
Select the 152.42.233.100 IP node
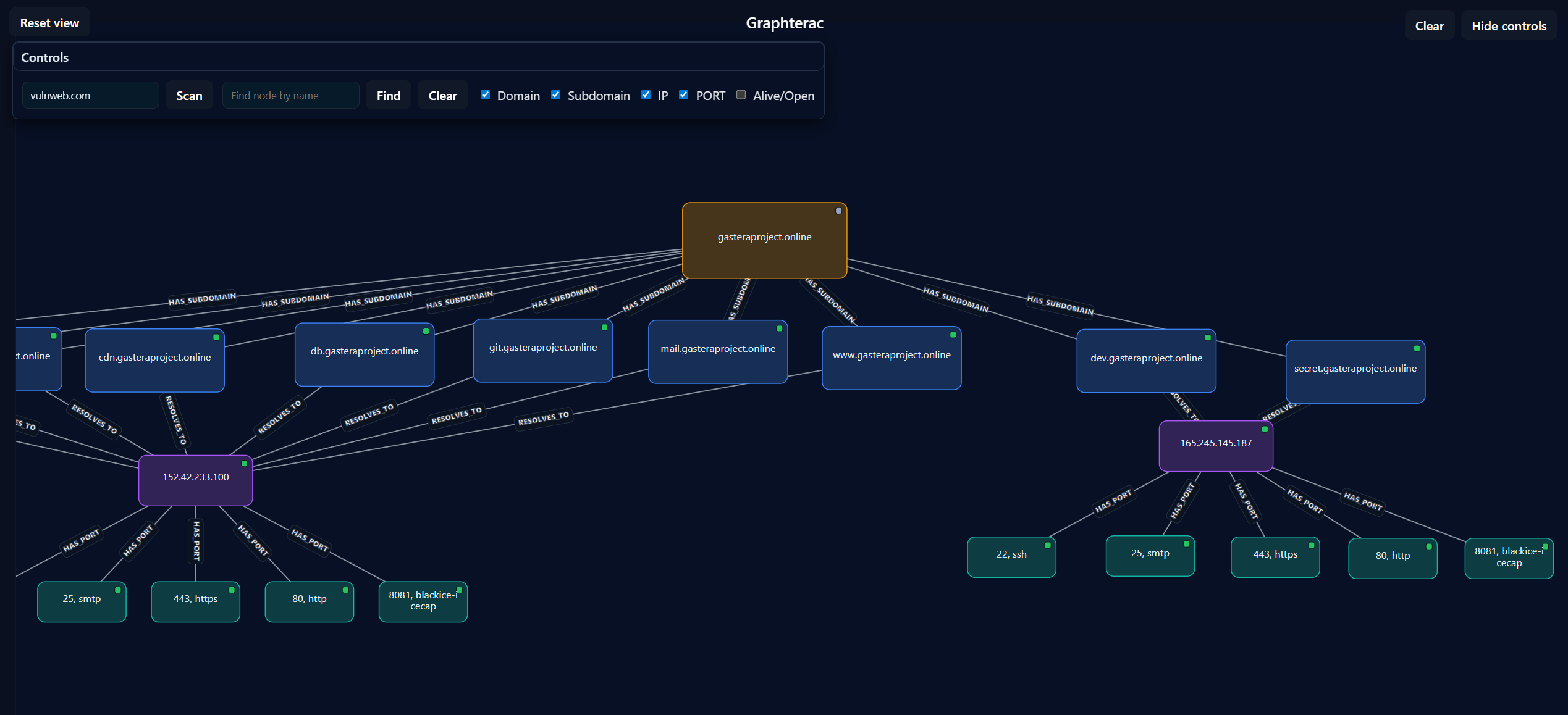[x=195, y=480]
